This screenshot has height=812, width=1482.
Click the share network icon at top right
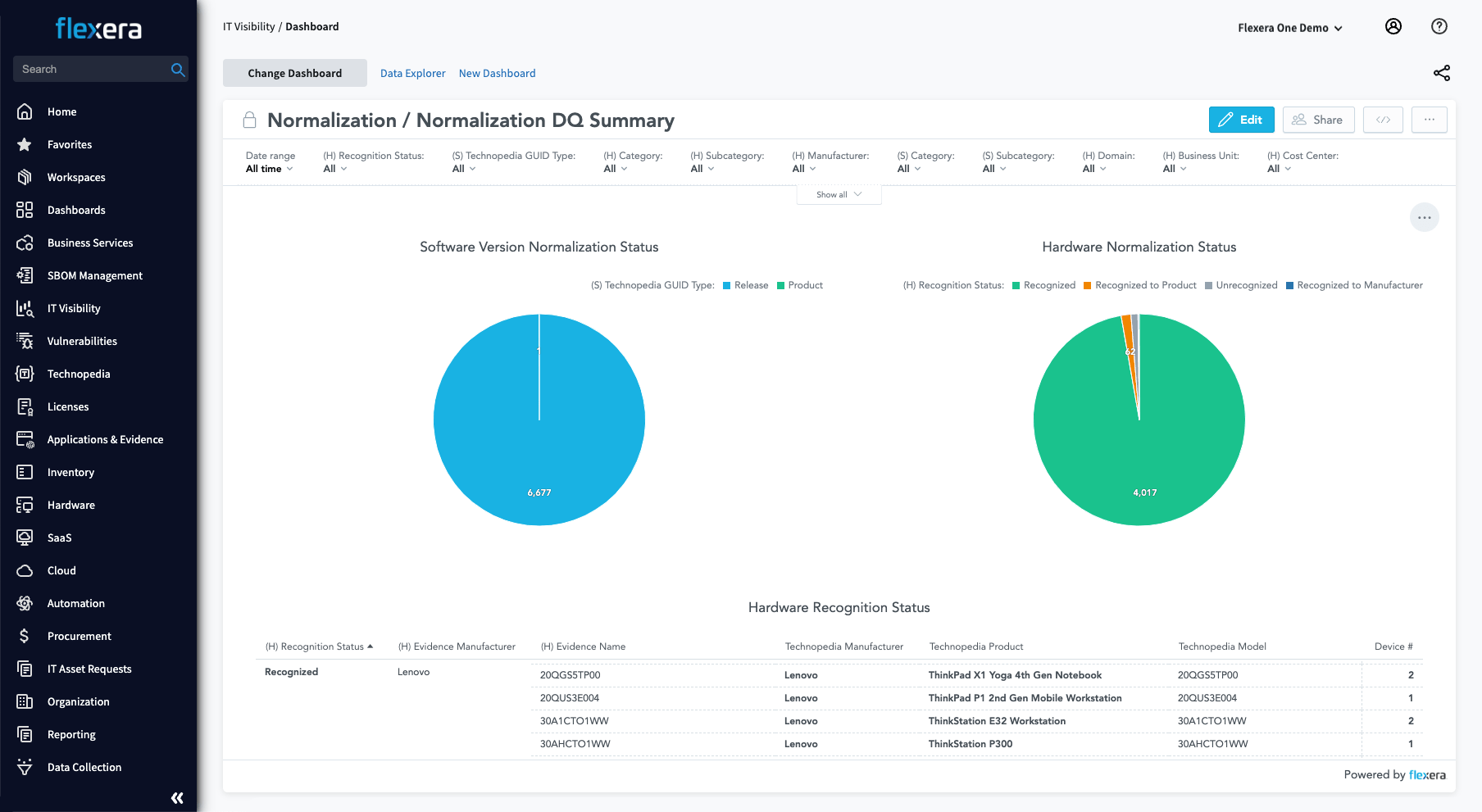[x=1441, y=73]
